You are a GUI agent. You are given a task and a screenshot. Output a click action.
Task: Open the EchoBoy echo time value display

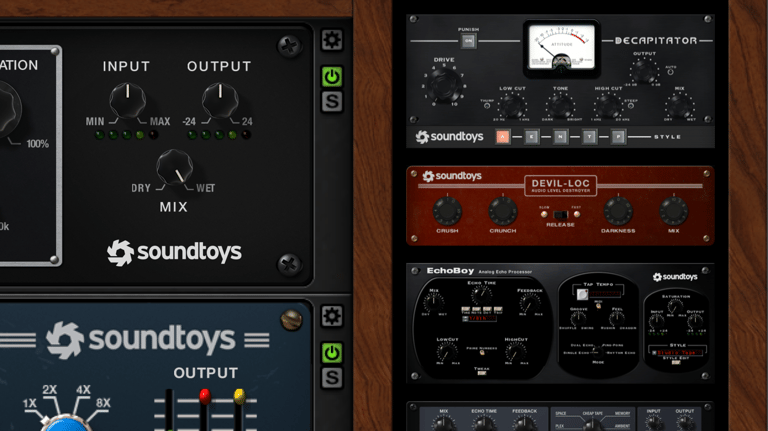click(x=480, y=318)
